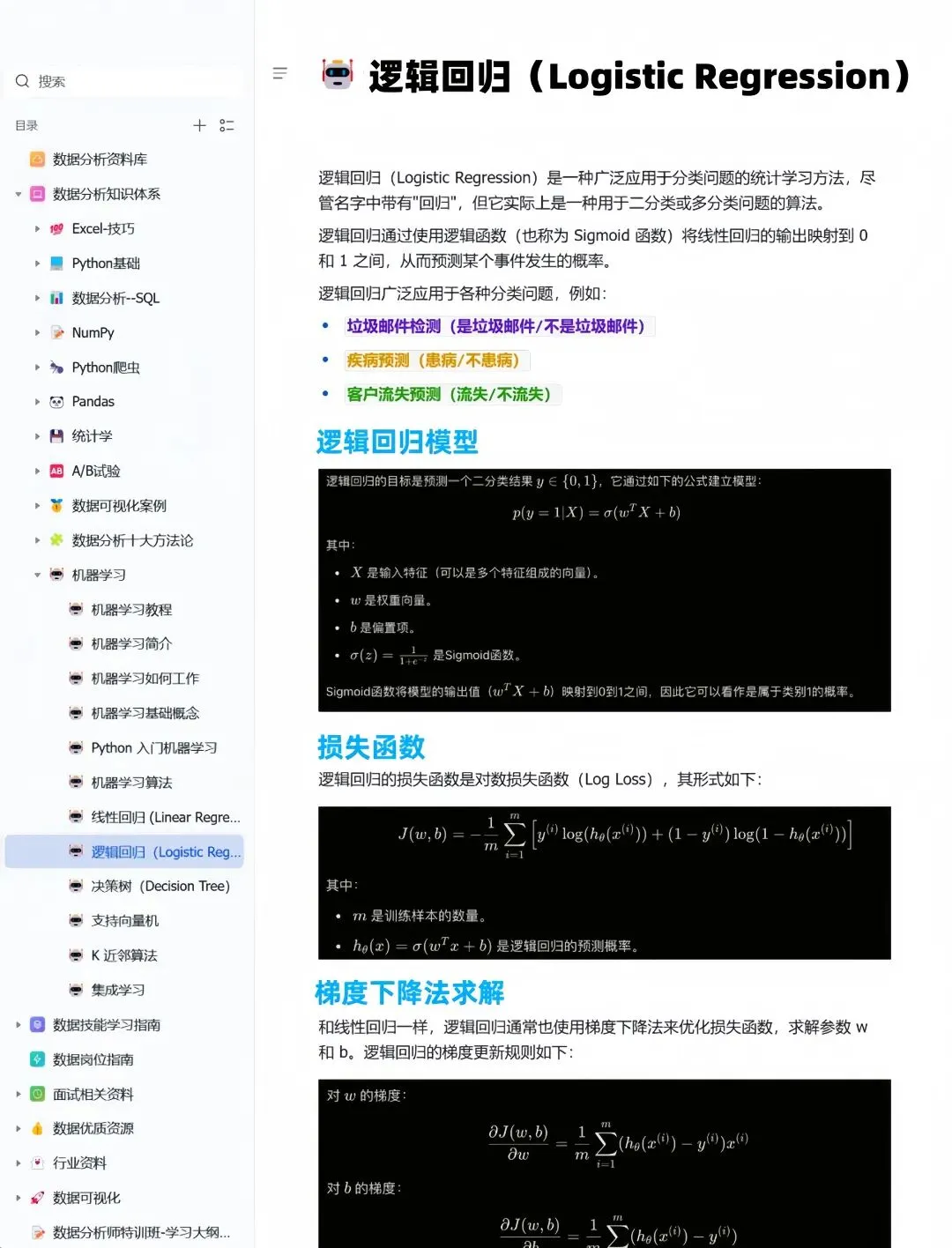Screen dimensions: 952x1248
Task: Click the 行业资料 icon
Action: [x=38, y=1163]
